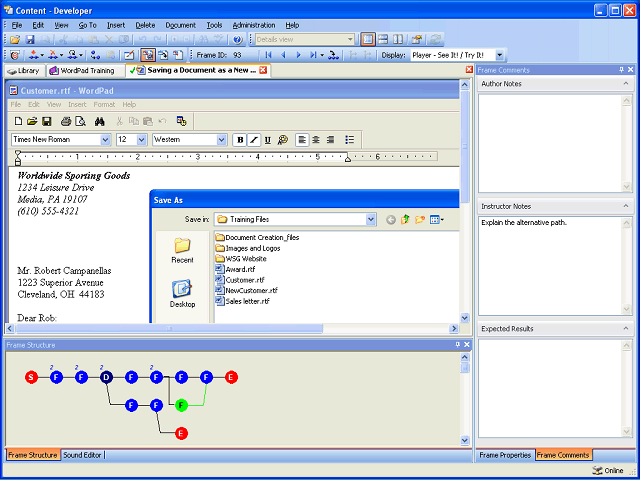Pin the Frame Comments pane
This screenshot has height=480, width=640.
622,70
